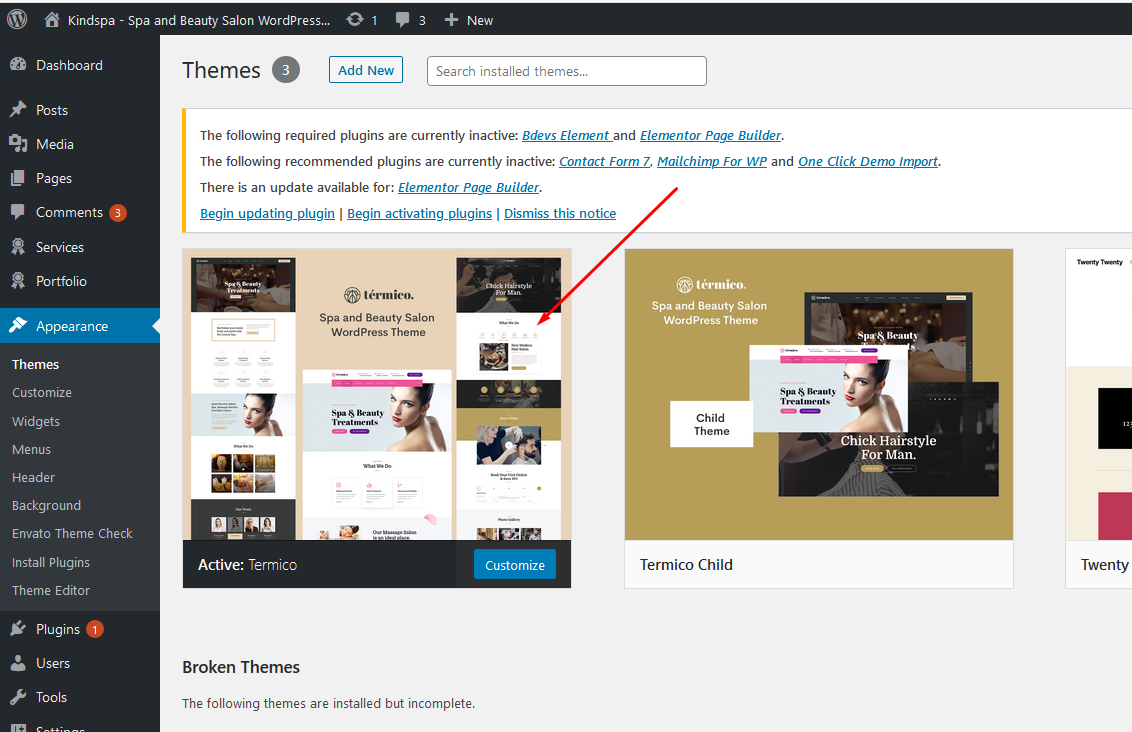This screenshot has width=1132, height=732.
Task: Click the Portfolio award icon
Action: 18,281
